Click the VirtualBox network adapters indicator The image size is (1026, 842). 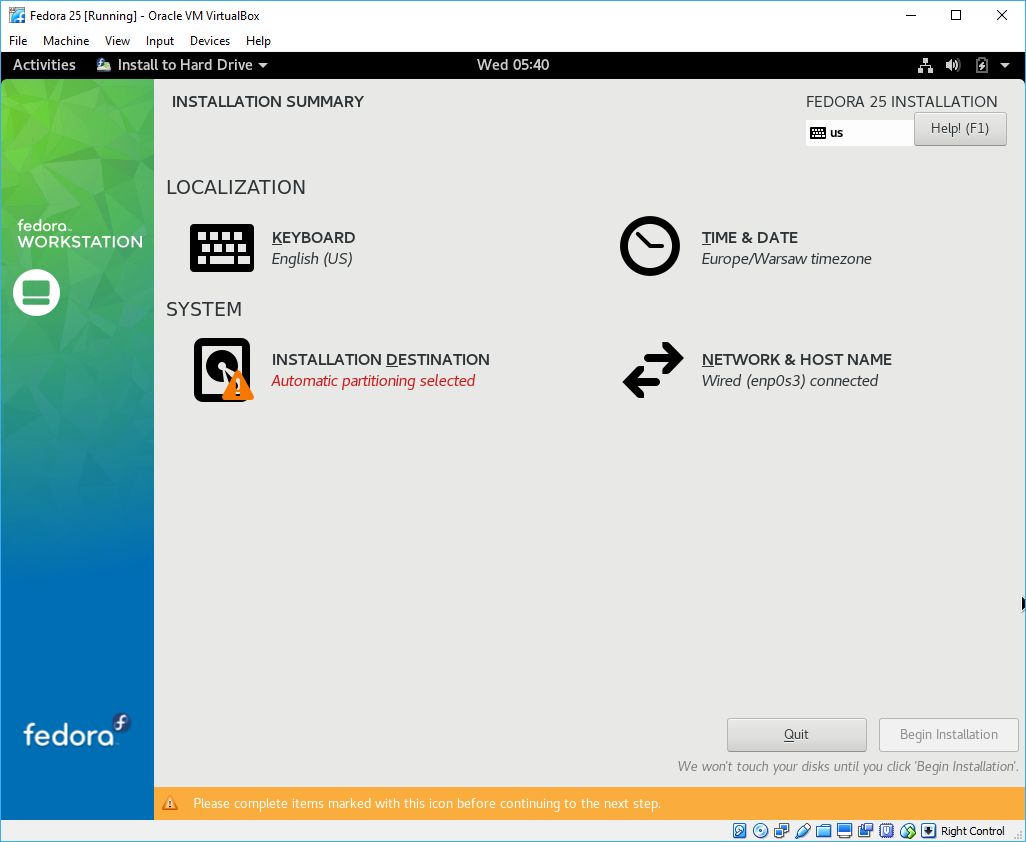(x=781, y=831)
